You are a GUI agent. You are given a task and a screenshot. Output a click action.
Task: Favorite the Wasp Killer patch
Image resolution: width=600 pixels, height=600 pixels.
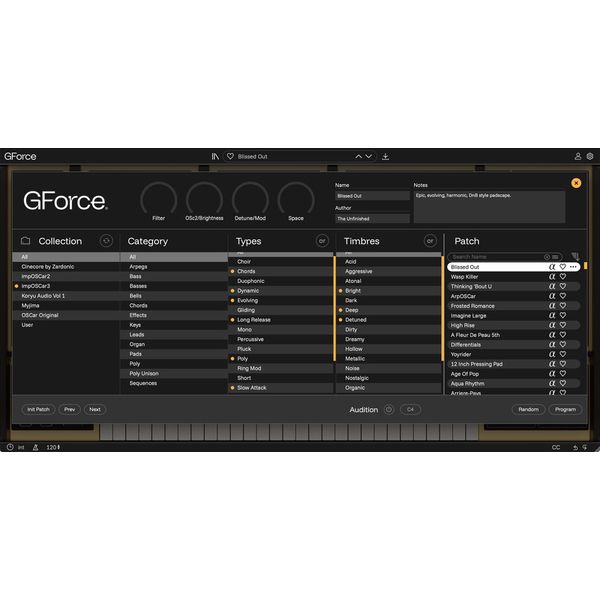tap(562, 276)
